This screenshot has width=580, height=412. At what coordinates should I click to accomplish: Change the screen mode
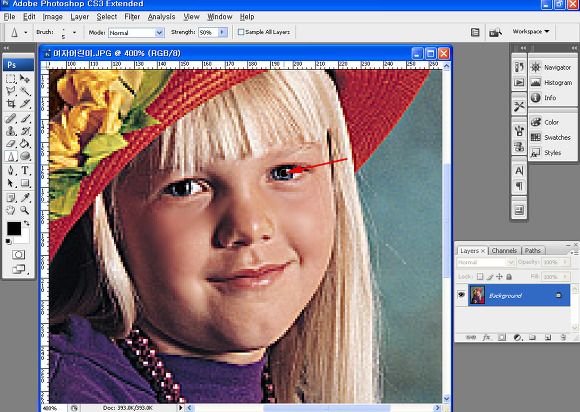click(x=18, y=270)
